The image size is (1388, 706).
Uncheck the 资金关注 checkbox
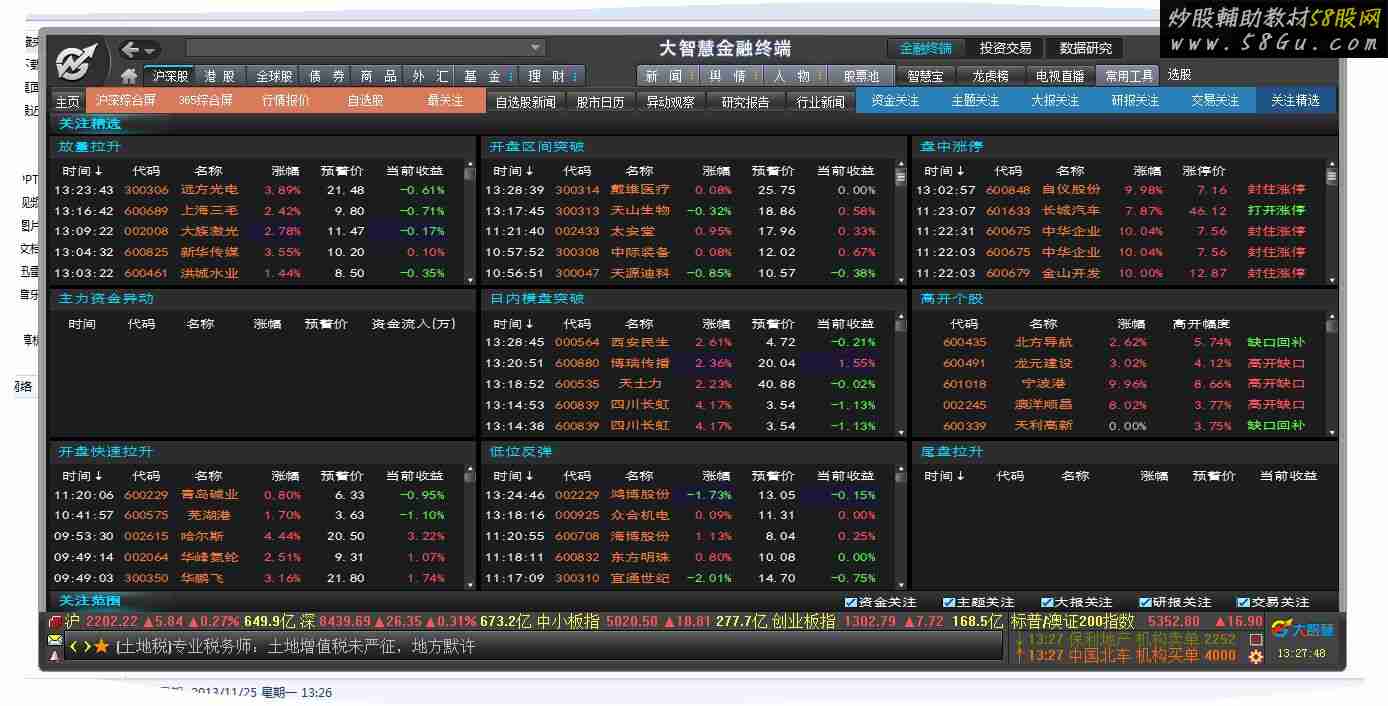[x=851, y=602]
